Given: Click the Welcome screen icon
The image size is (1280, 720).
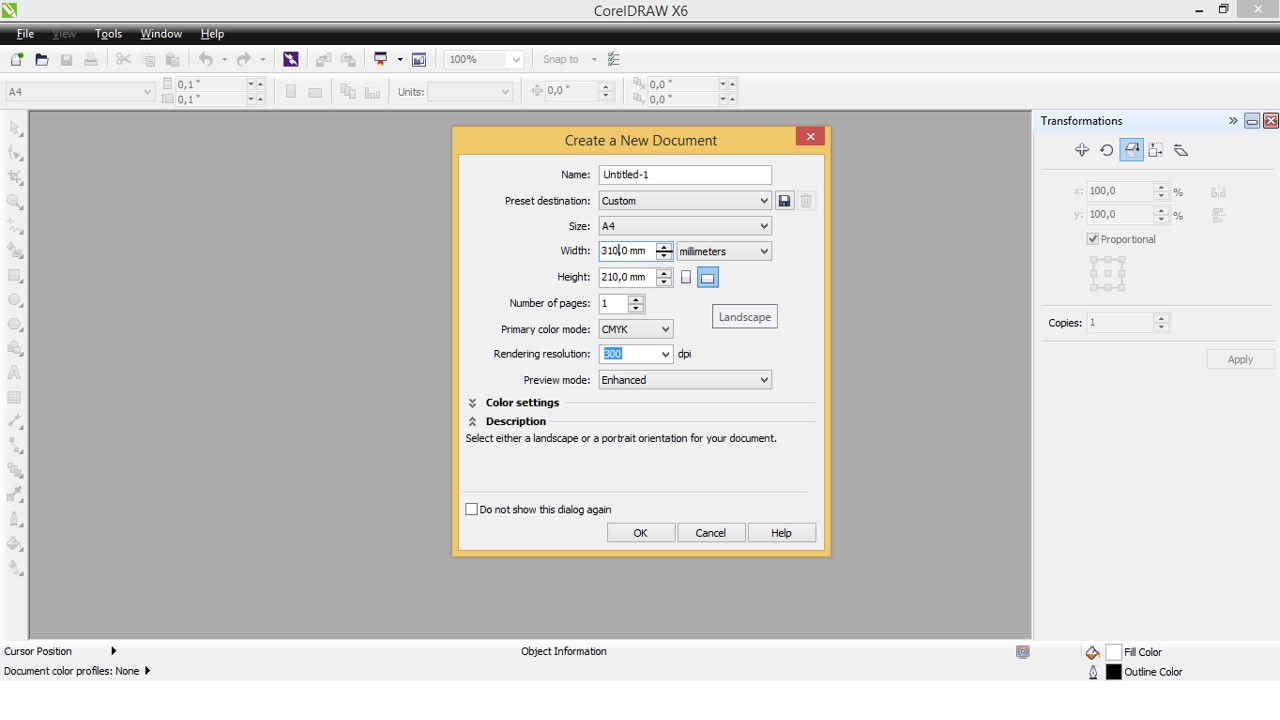Looking at the screenshot, I should (419, 60).
